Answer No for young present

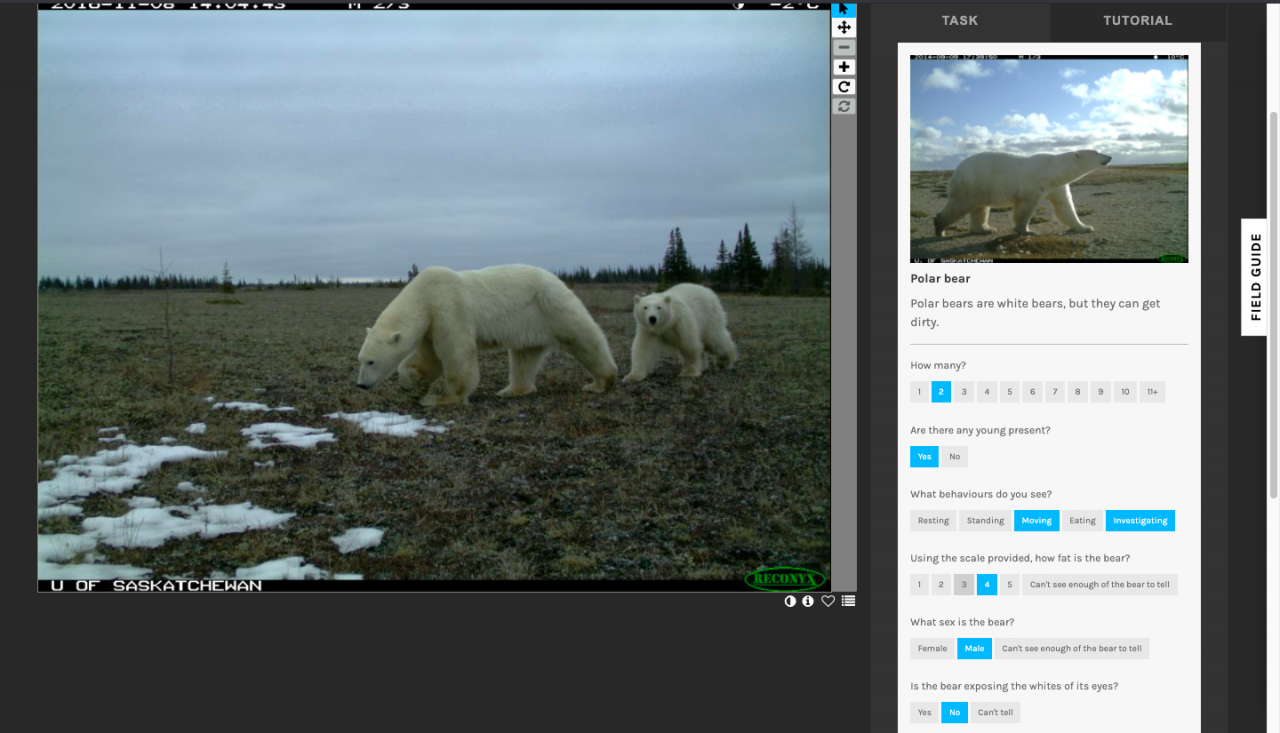(954, 457)
